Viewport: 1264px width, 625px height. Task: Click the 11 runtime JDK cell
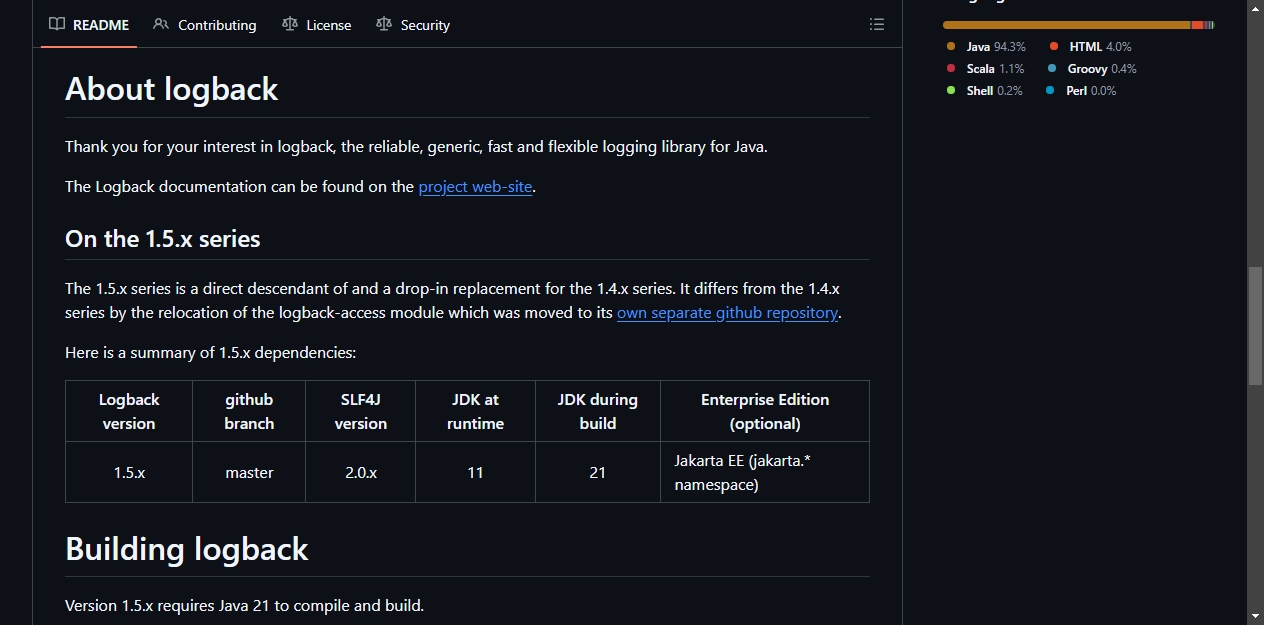pyautogui.click(x=475, y=472)
